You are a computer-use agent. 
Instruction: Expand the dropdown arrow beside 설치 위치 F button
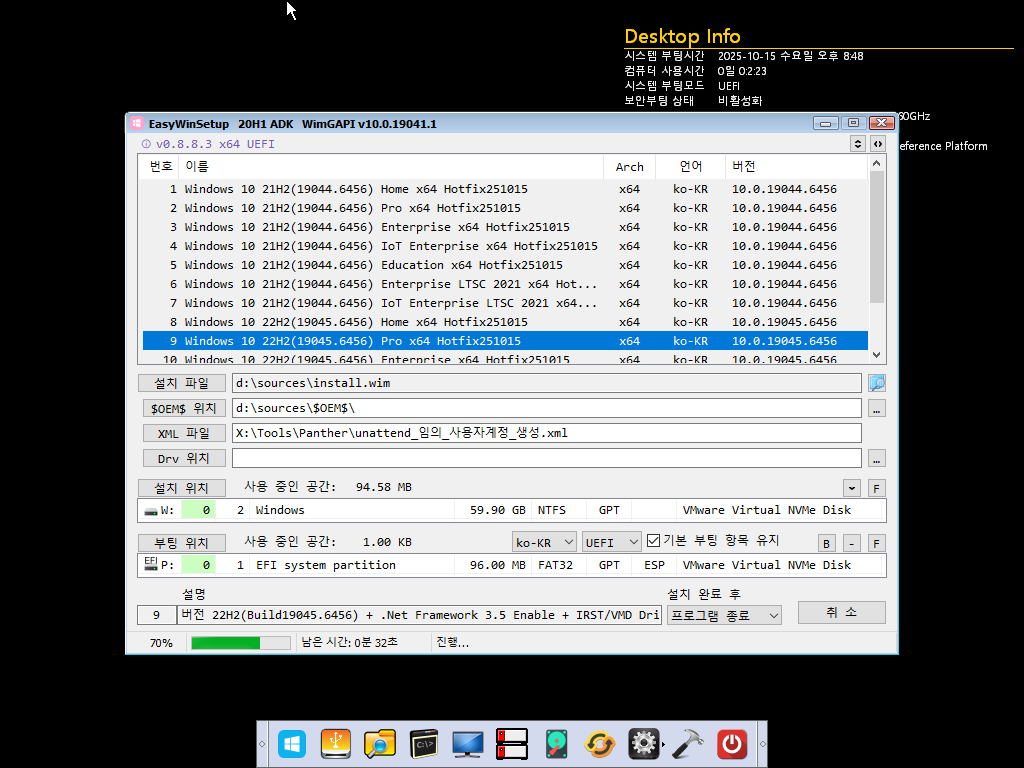point(852,488)
